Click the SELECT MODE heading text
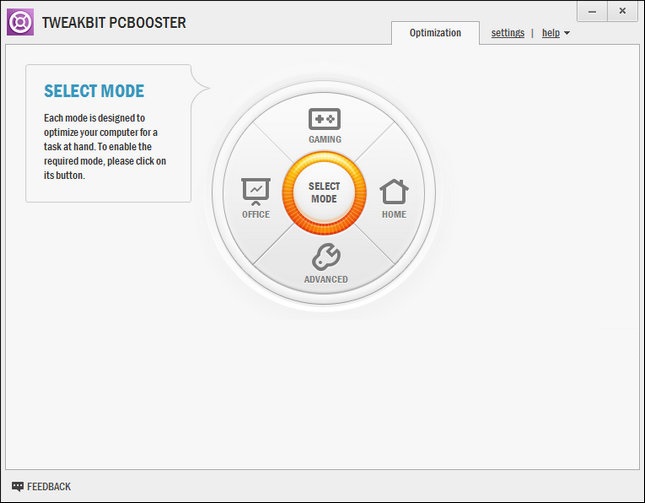The width and height of the screenshot is (645, 503). 94,91
